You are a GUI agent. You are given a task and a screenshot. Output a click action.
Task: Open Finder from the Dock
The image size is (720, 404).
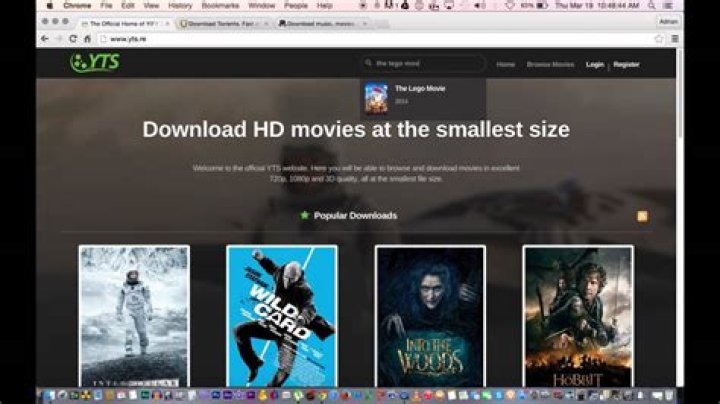click(x=49, y=395)
